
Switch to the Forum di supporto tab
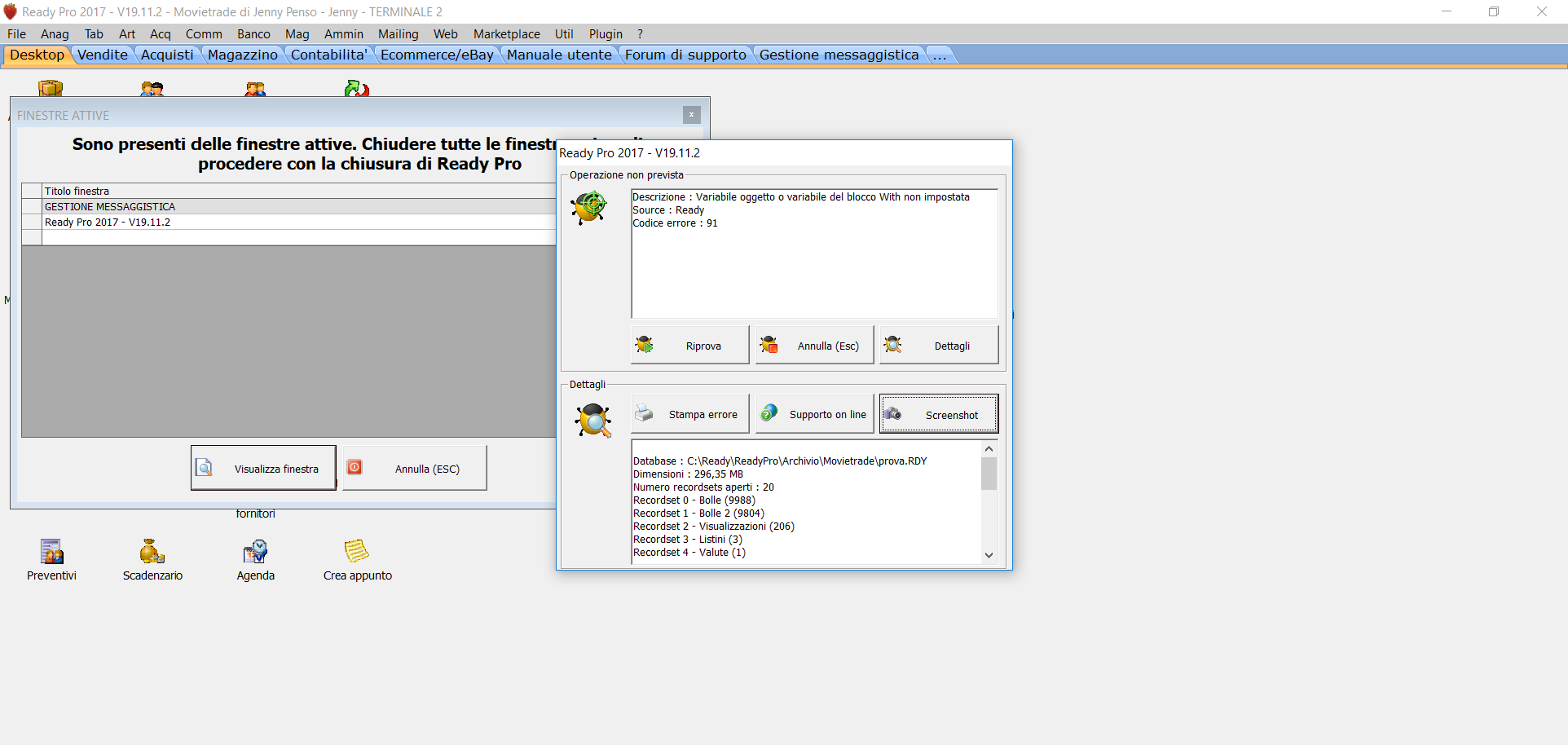click(x=685, y=55)
